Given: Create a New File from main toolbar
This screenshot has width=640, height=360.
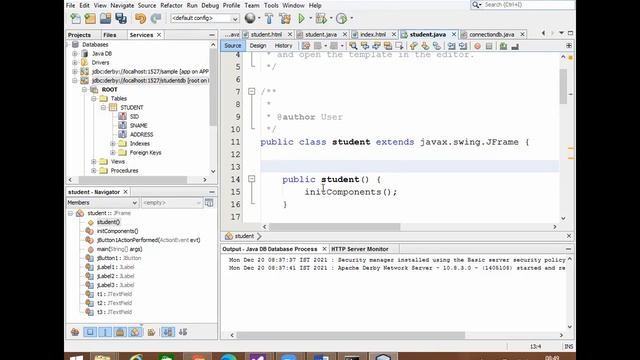Looking at the screenshot, I should click(76, 18).
